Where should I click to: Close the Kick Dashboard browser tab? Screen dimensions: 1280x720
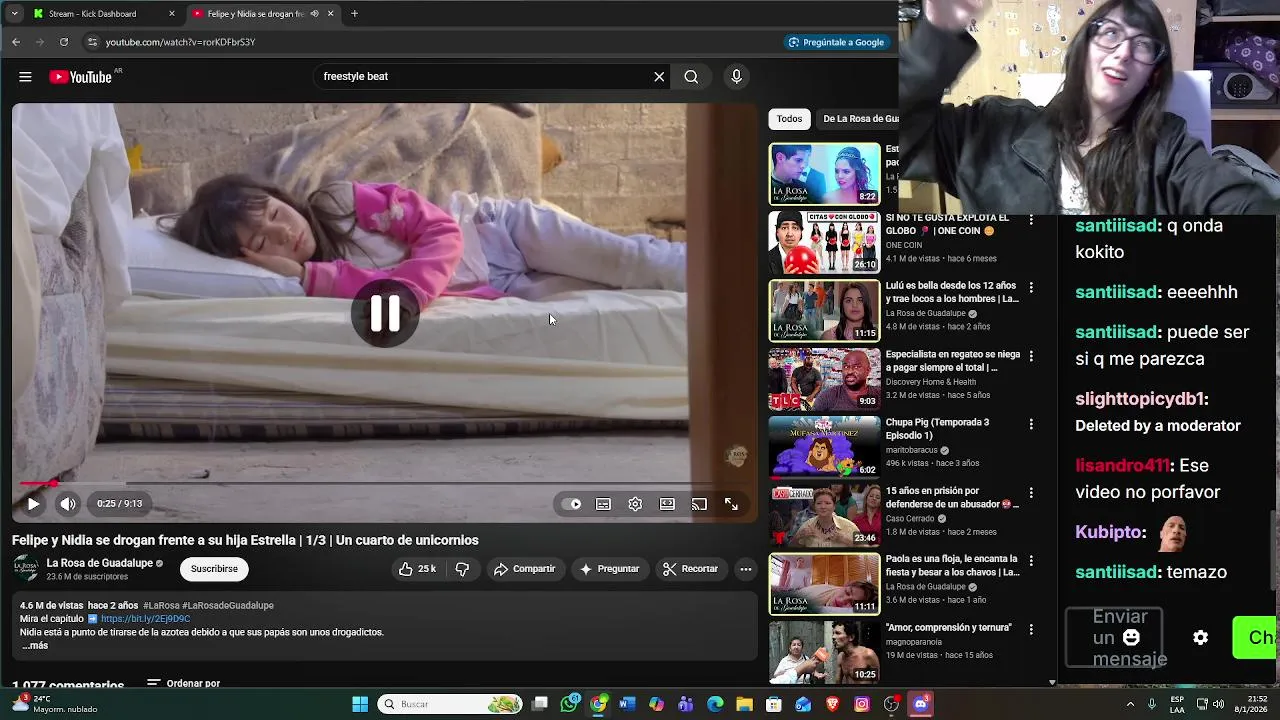172,14
